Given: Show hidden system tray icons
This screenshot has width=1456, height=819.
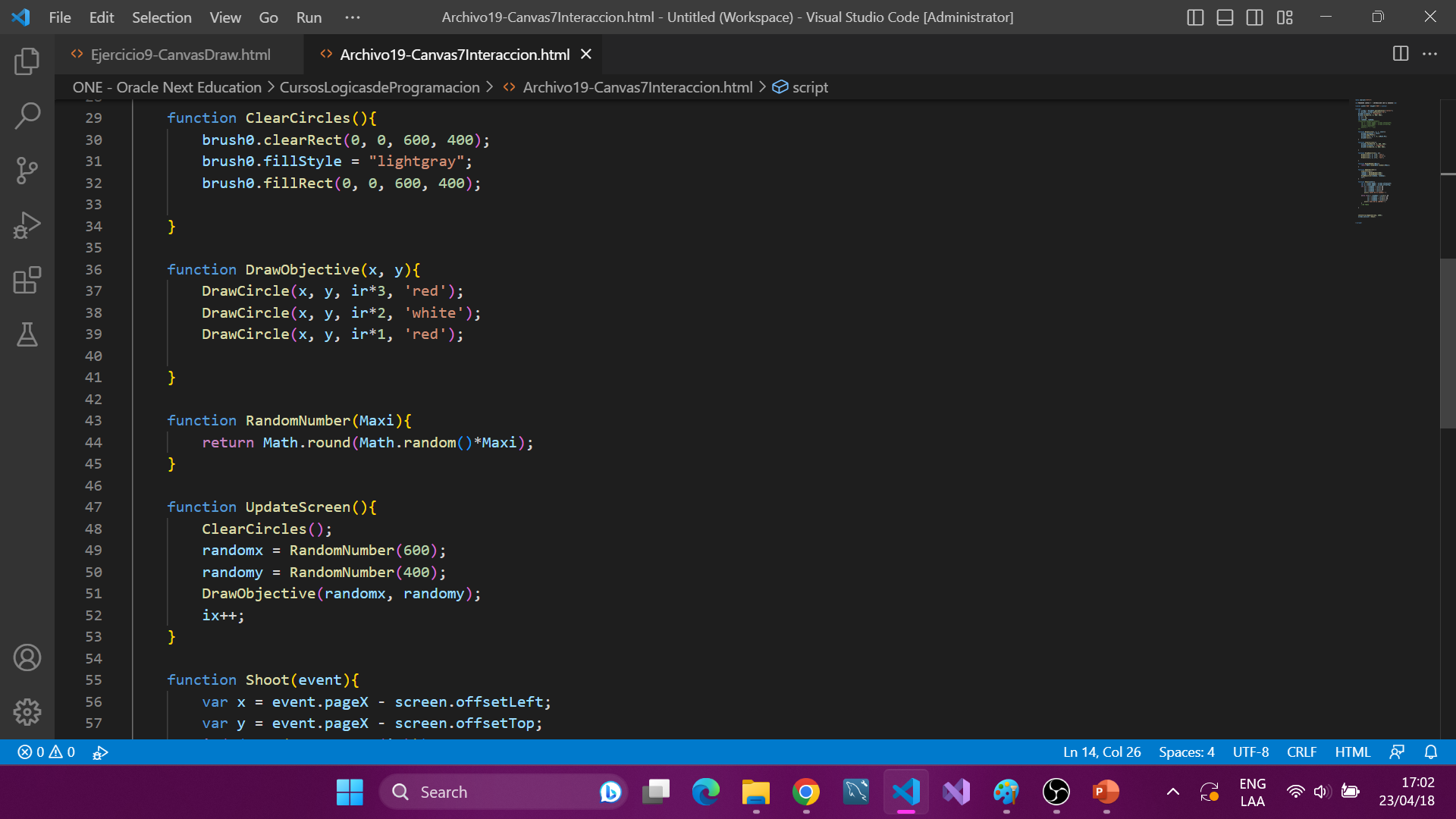Looking at the screenshot, I should pos(1172,792).
